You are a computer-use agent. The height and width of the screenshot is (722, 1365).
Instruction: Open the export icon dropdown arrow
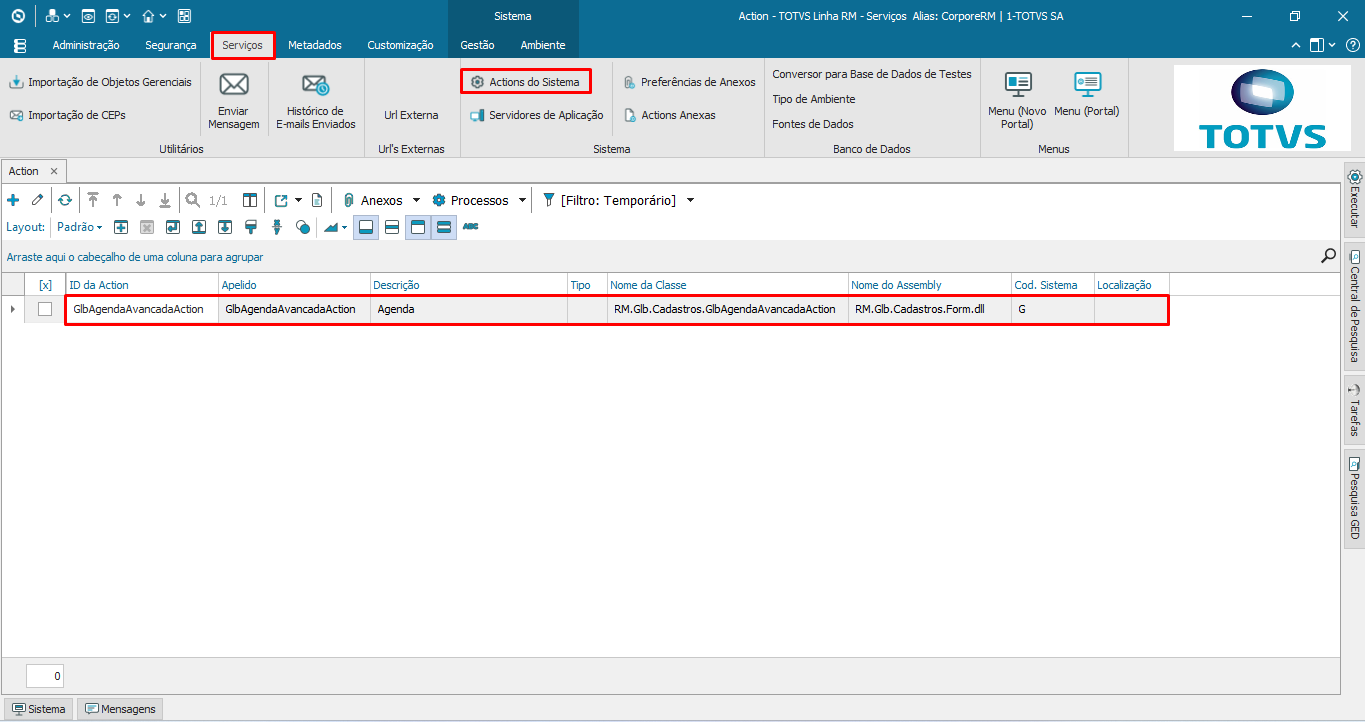(x=298, y=200)
